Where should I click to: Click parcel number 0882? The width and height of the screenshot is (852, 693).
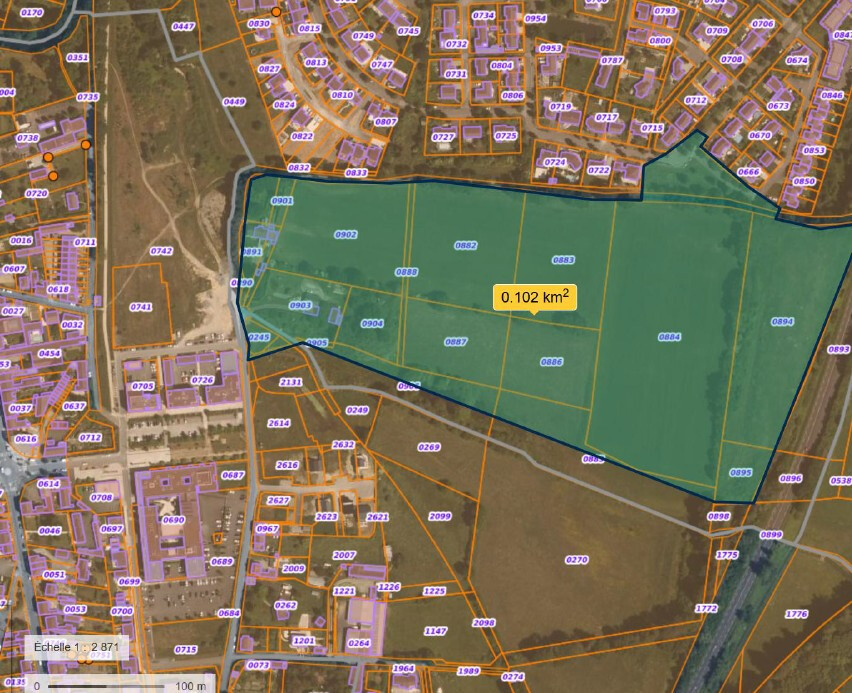click(466, 245)
